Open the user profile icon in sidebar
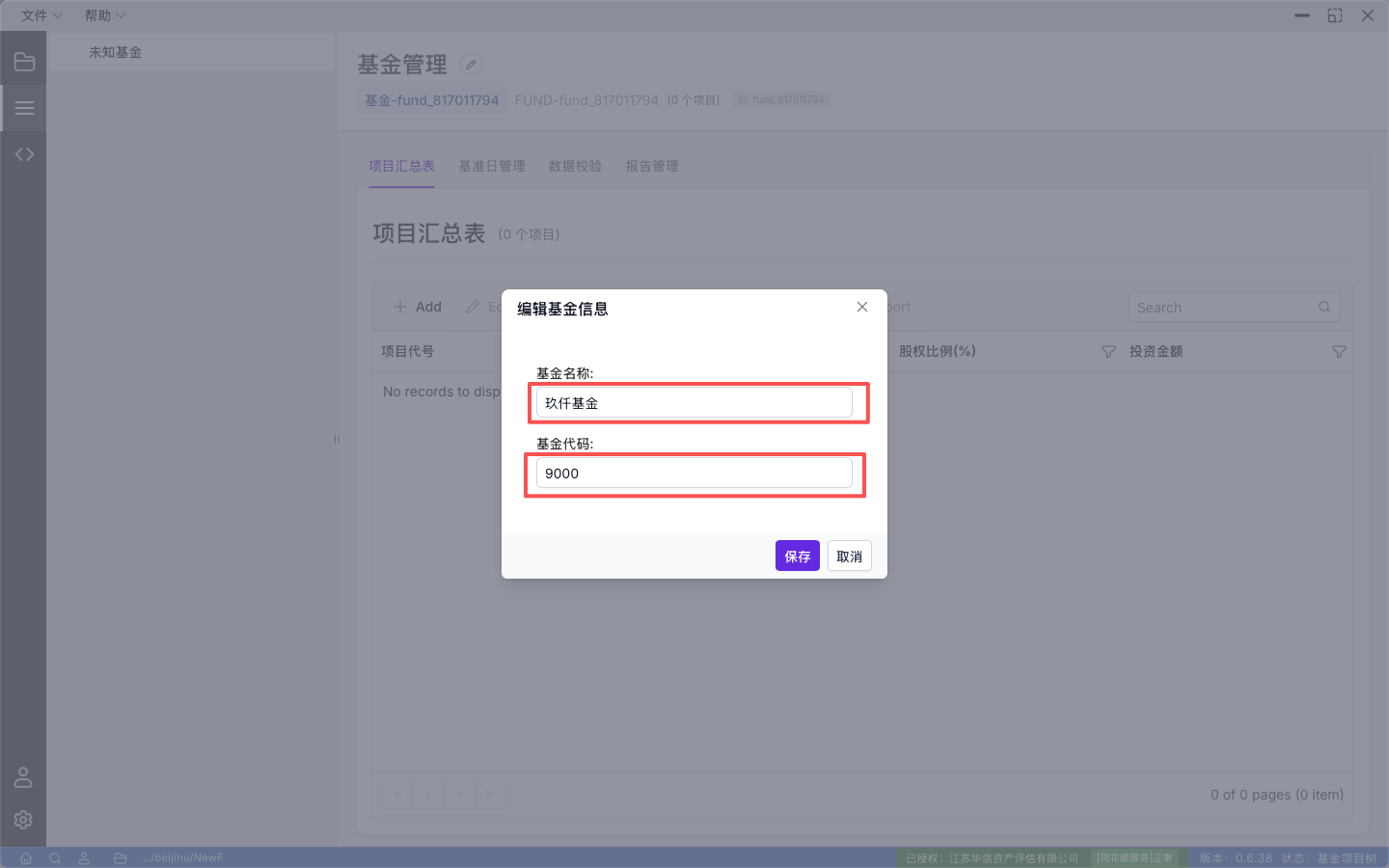The height and width of the screenshot is (868, 1389). tap(23, 777)
